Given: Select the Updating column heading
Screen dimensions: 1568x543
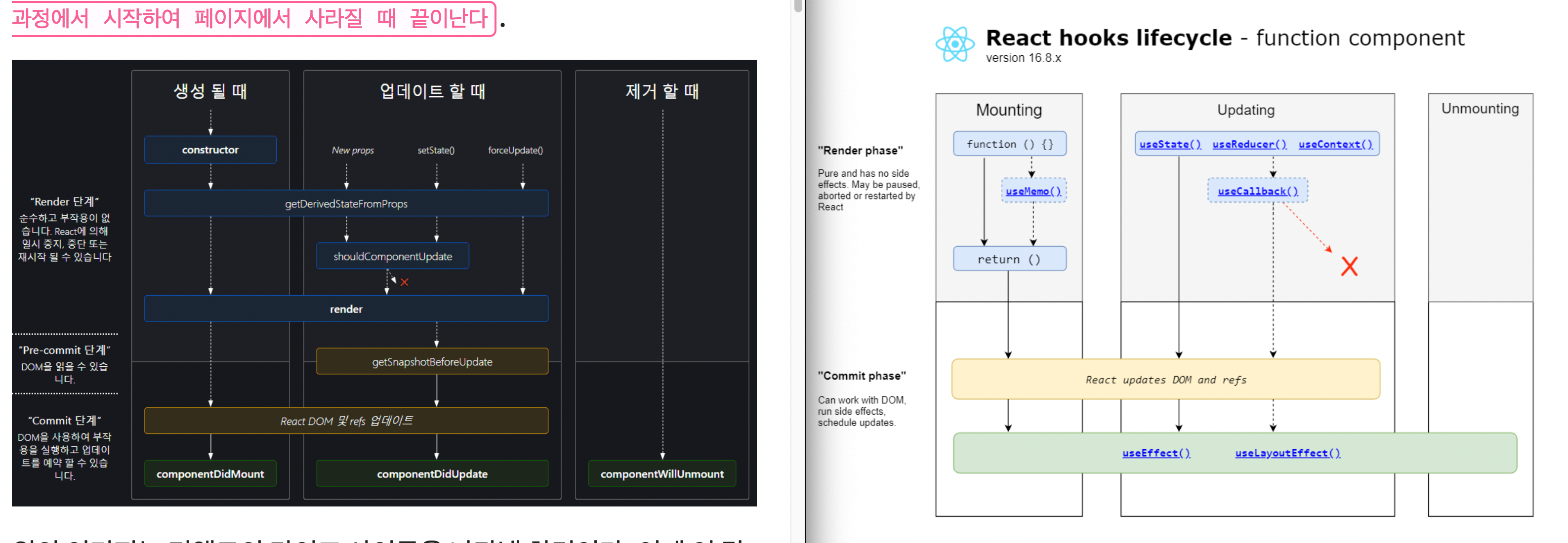Looking at the screenshot, I should [x=1245, y=110].
